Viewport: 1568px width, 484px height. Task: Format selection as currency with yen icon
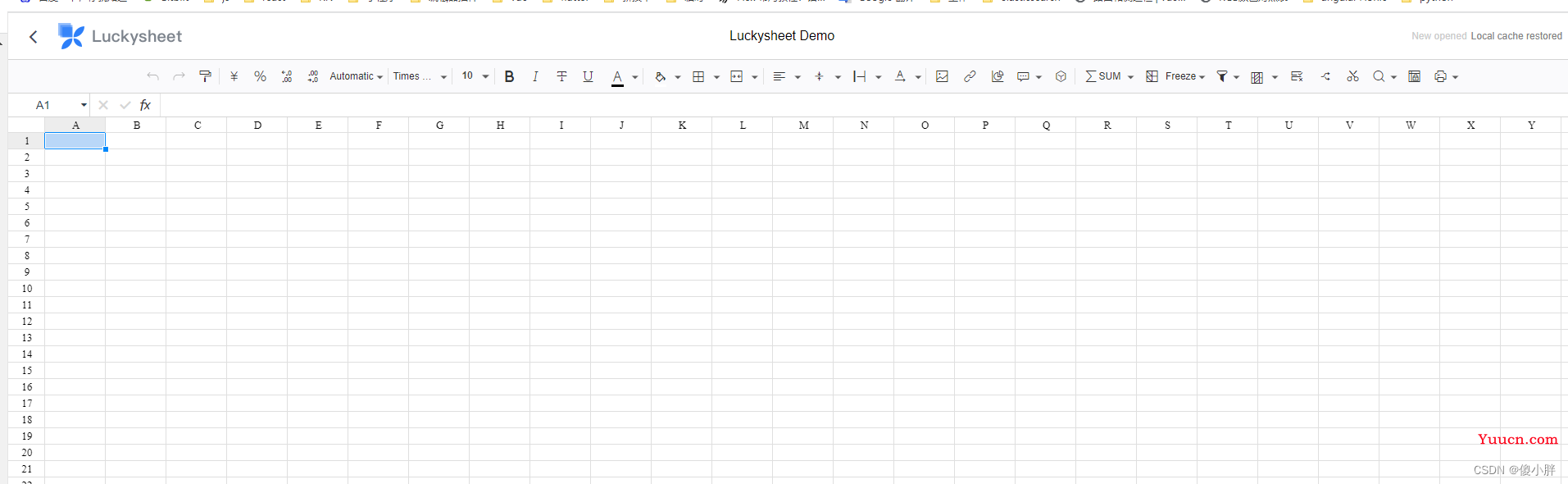pos(234,76)
